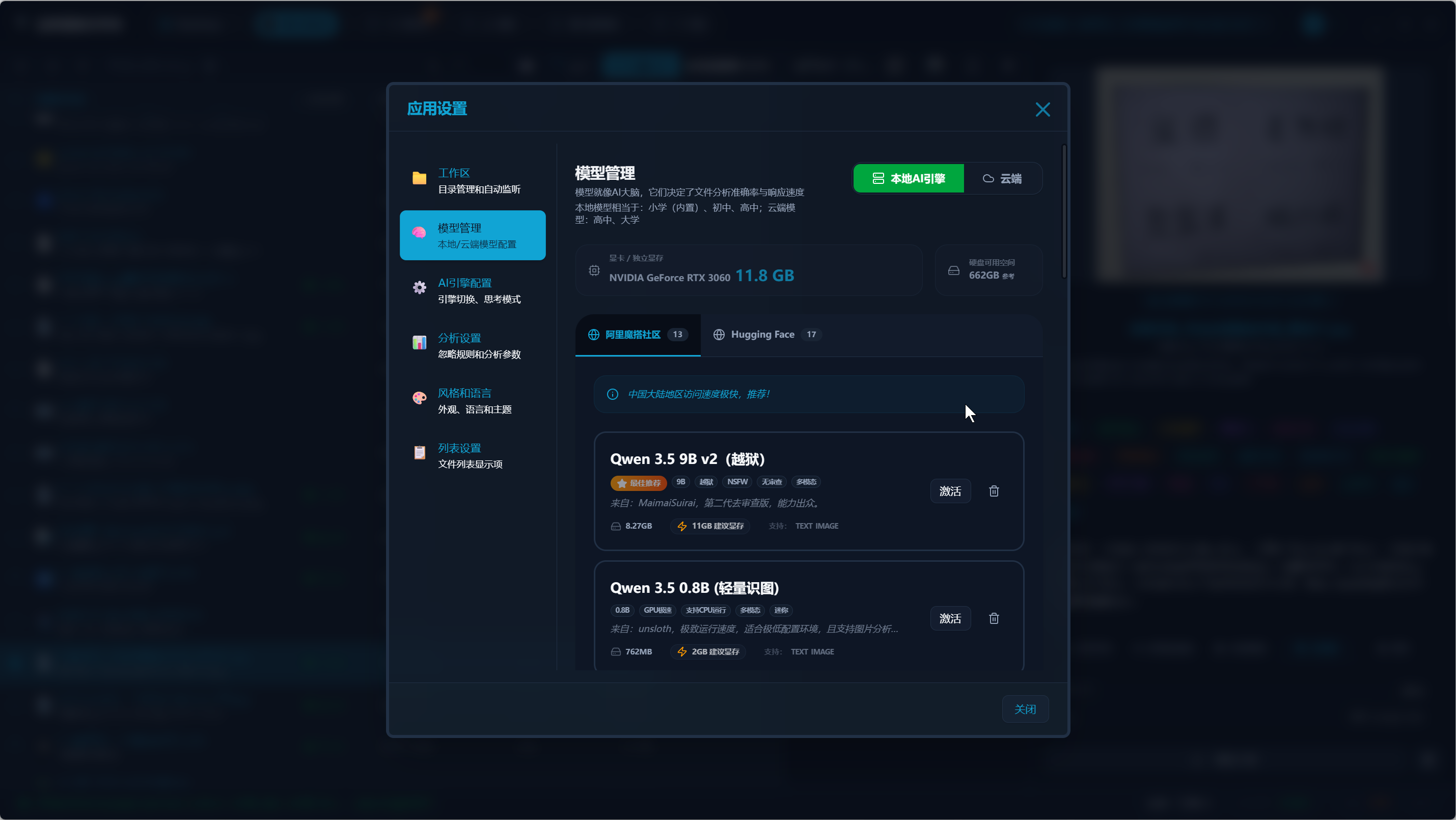Click the 762MB file size text

click(639, 652)
